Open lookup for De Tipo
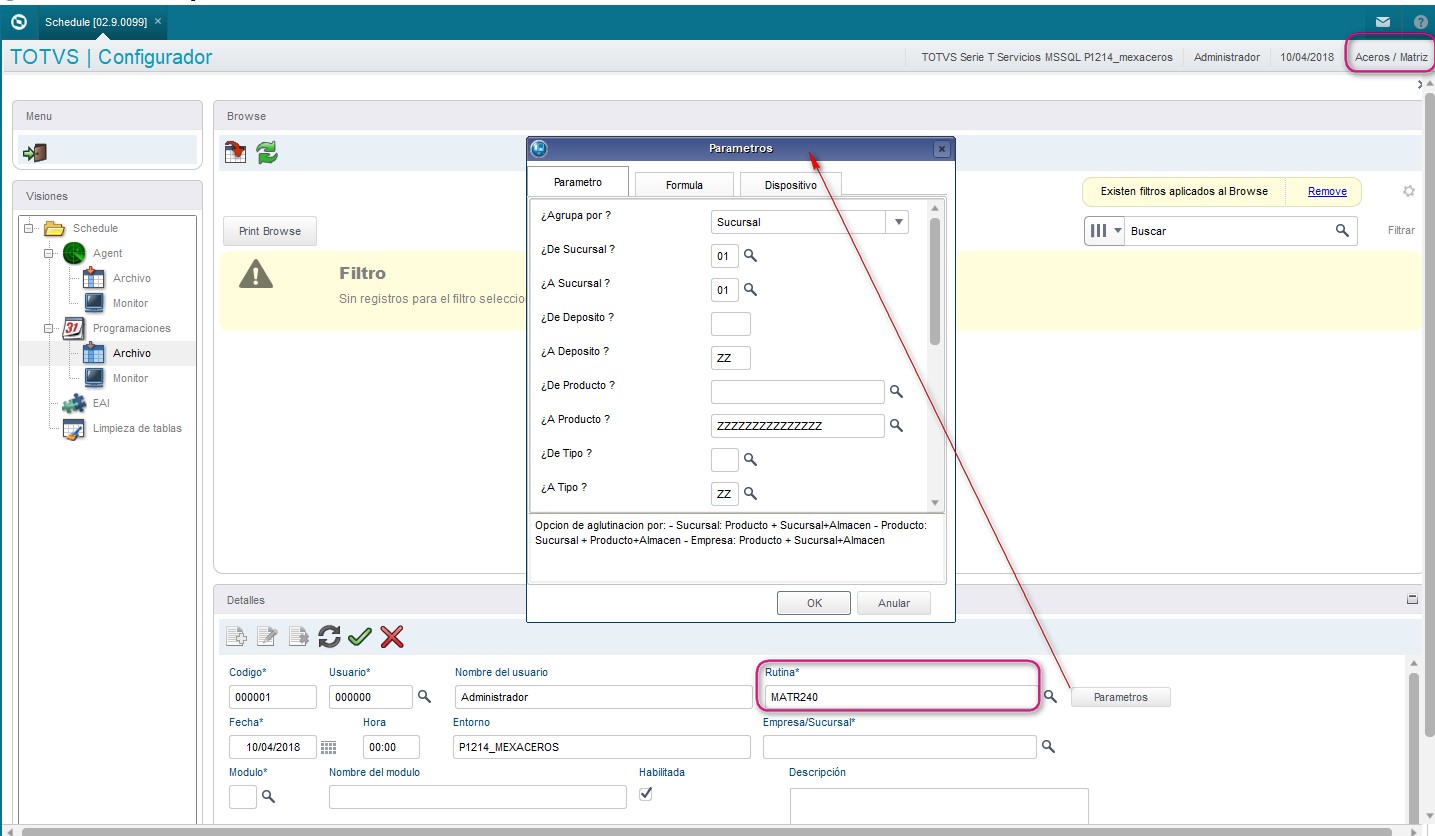Image resolution: width=1435 pixels, height=836 pixels. coord(750,460)
